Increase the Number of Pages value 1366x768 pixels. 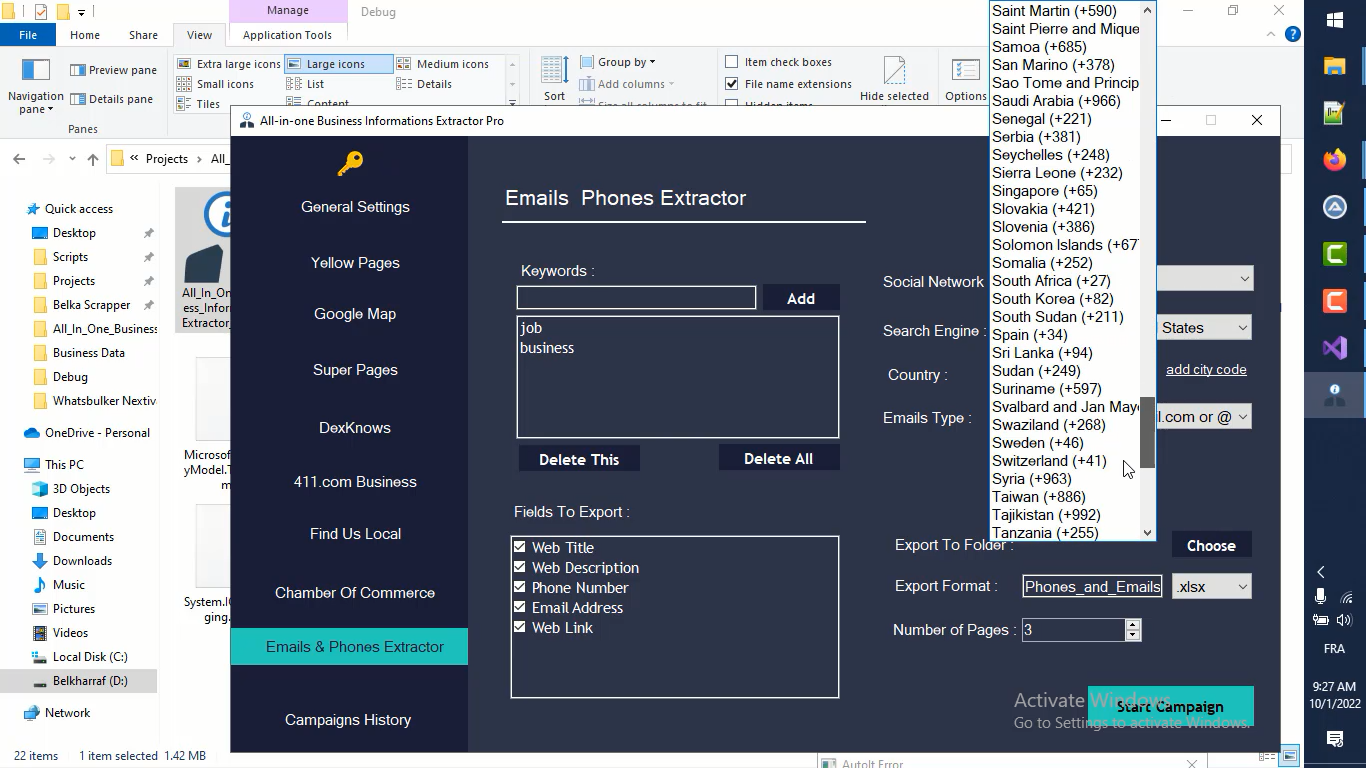(1132, 624)
